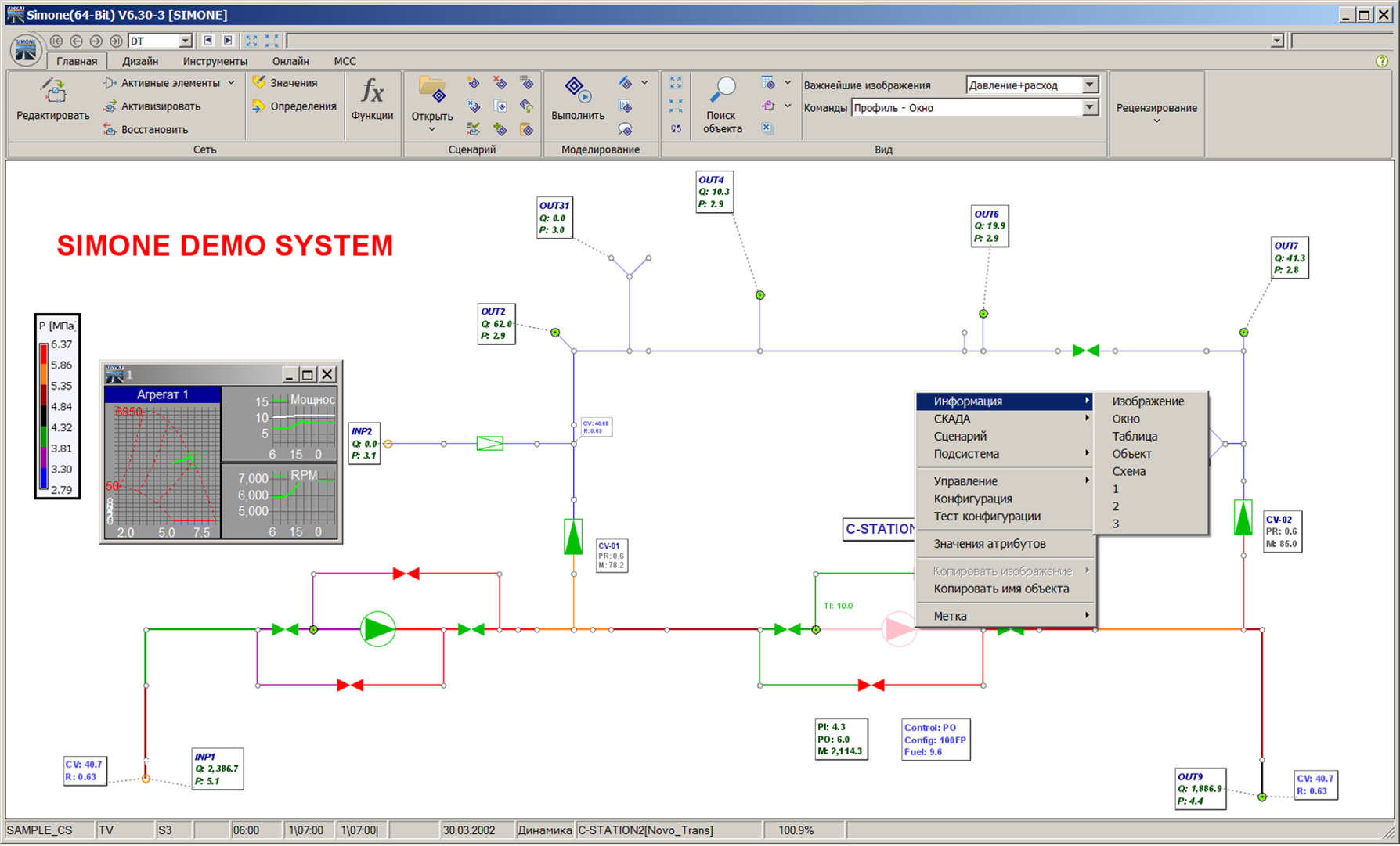This screenshot has height=846, width=1400.
Task: Click the Восстановить button
Action: pyautogui.click(x=146, y=130)
